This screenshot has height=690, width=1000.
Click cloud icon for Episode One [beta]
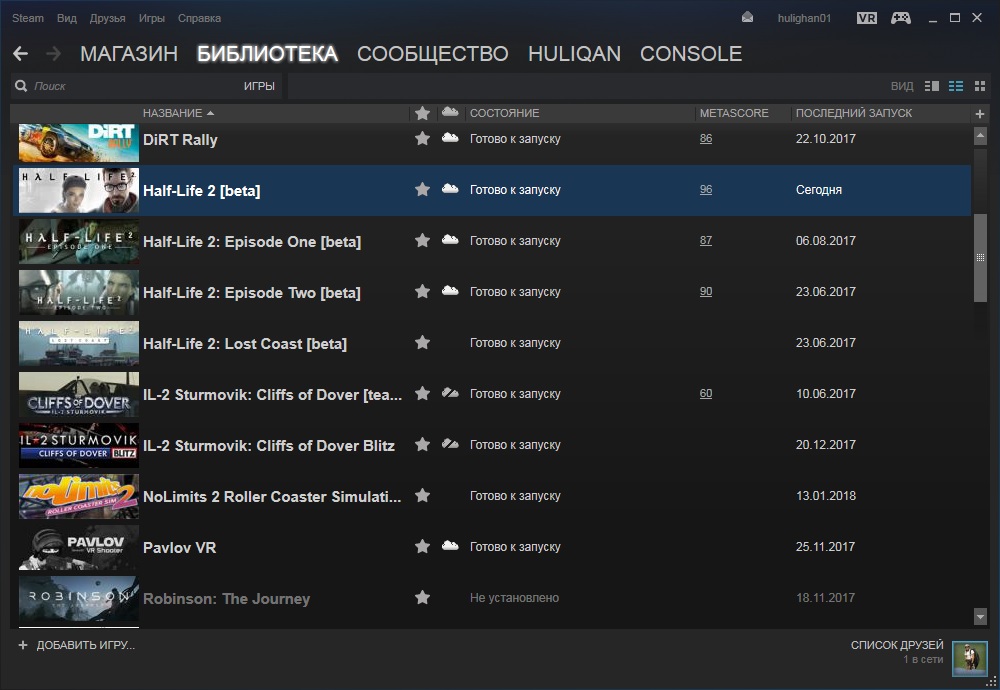(x=450, y=239)
